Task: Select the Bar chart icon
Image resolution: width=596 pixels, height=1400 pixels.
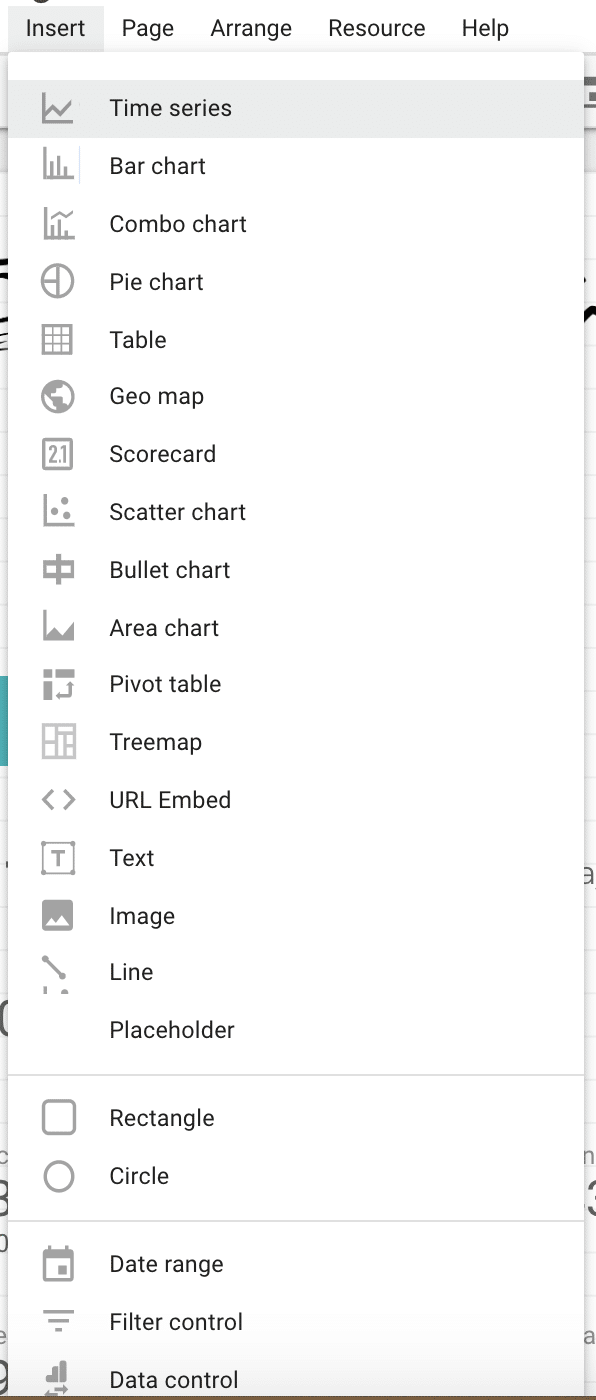Action: tap(58, 166)
